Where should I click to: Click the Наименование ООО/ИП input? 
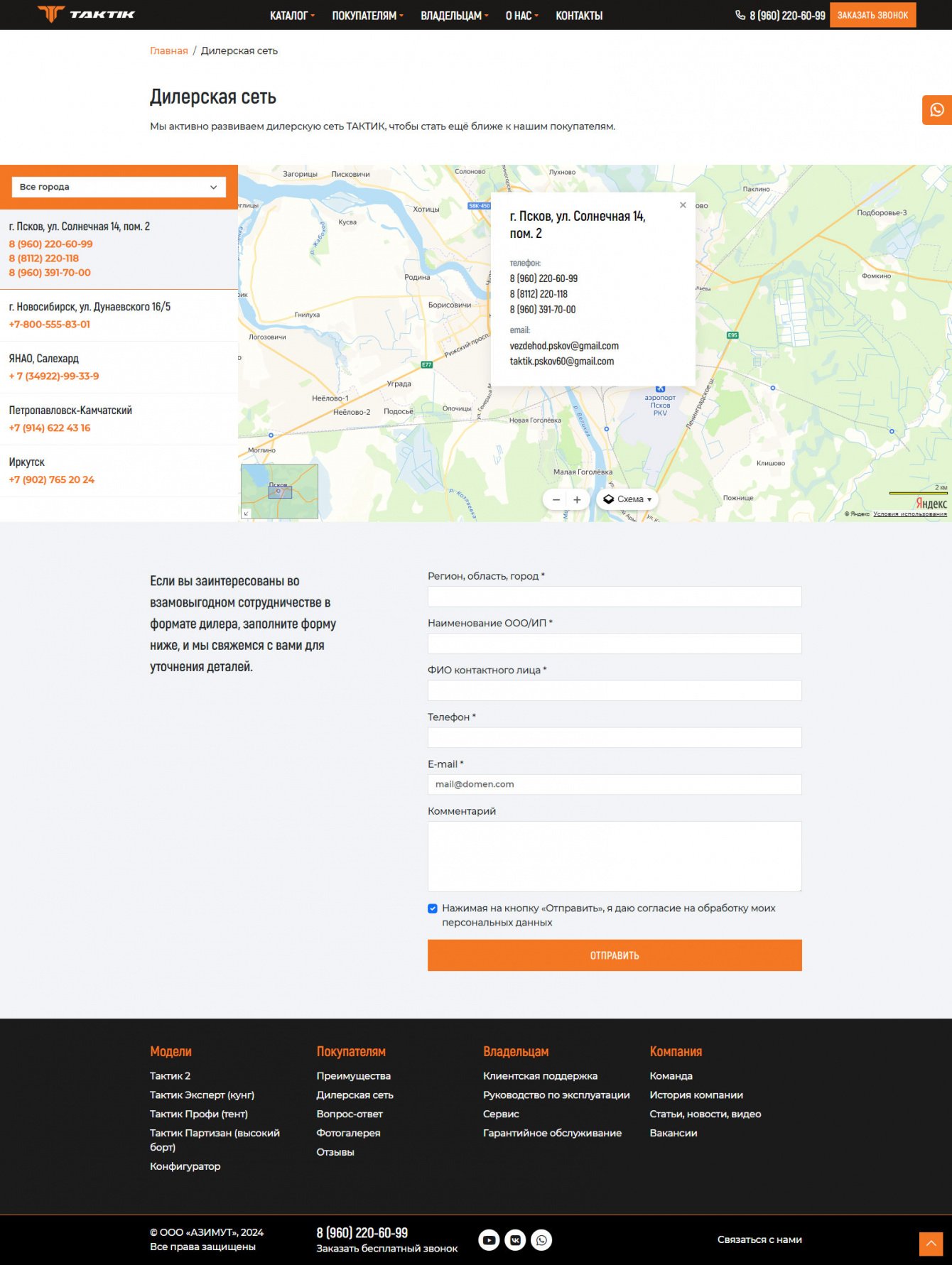(615, 644)
